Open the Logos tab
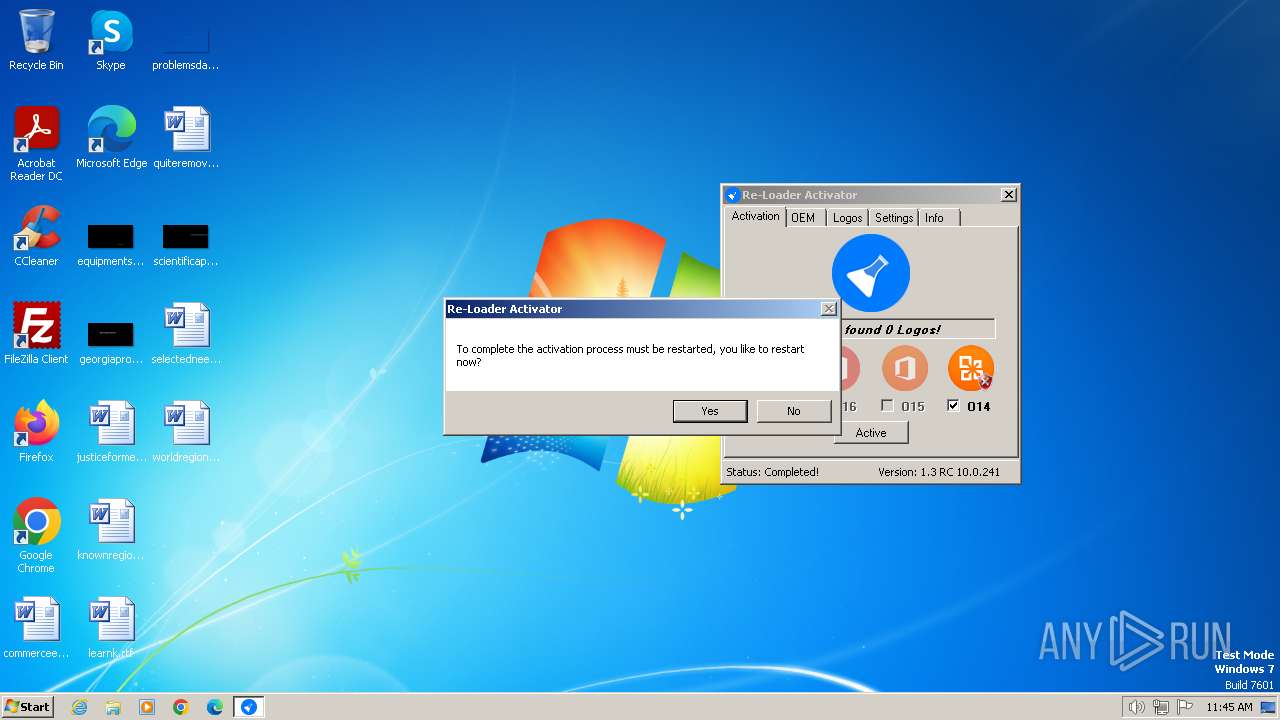1280x720 pixels. 848,218
